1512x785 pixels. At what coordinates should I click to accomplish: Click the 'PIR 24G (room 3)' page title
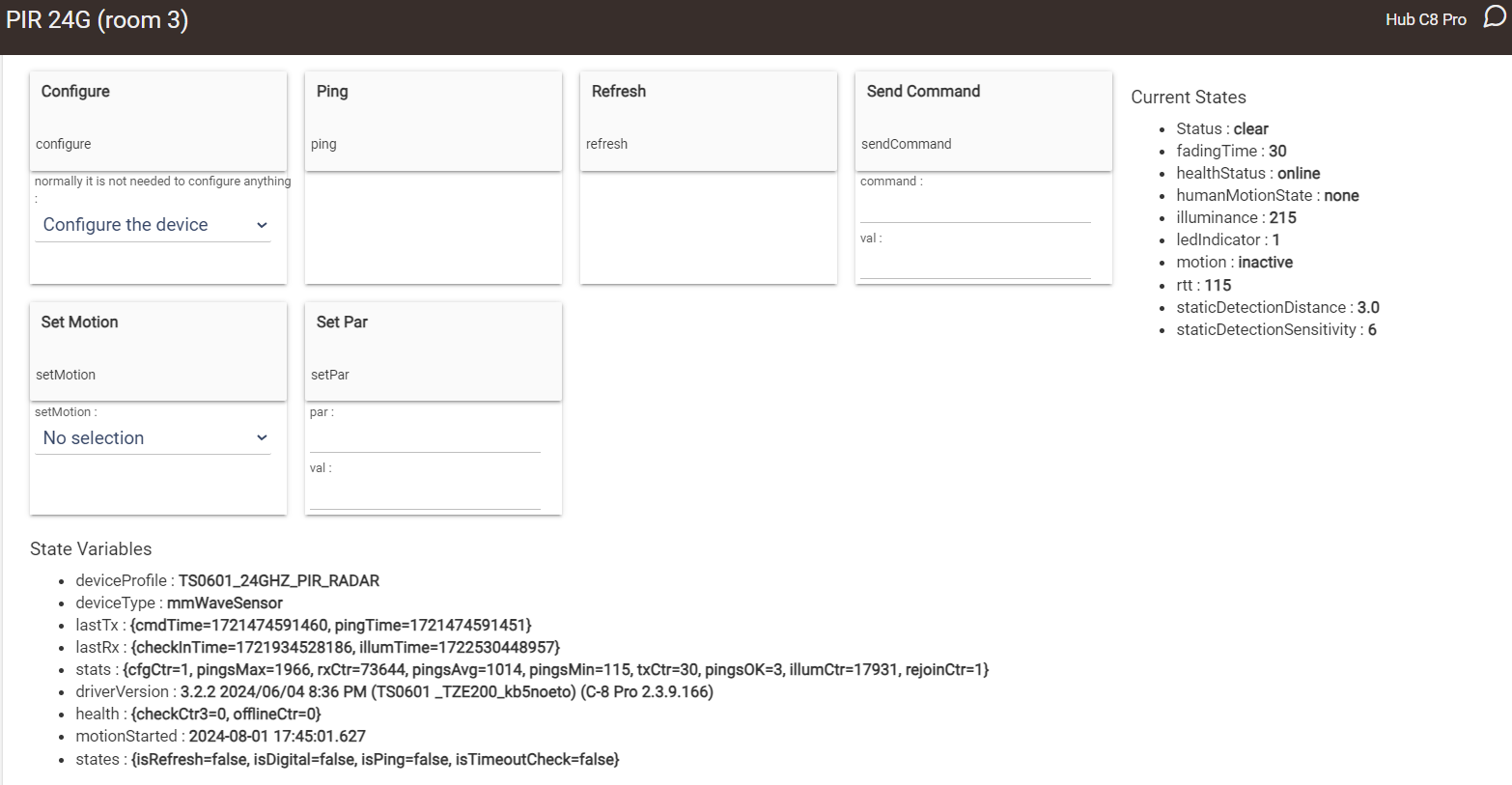pos(97,19)
